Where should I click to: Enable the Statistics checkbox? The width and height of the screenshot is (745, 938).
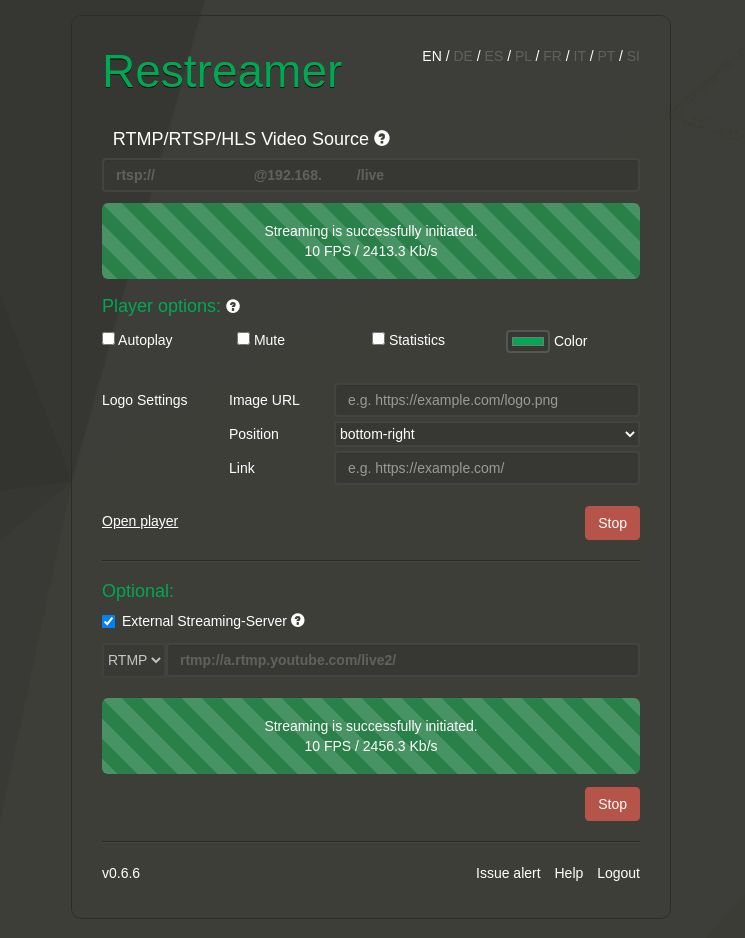click(x=378, y=339)
